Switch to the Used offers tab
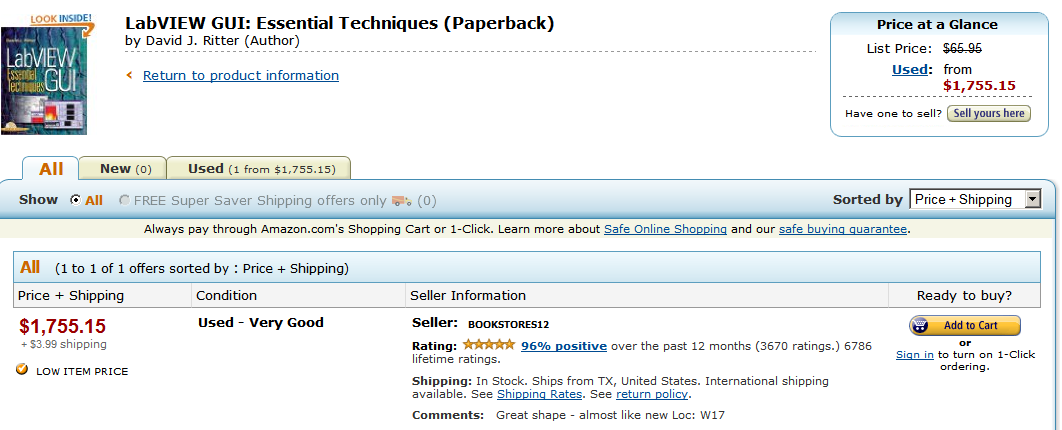 pos(260,169)
